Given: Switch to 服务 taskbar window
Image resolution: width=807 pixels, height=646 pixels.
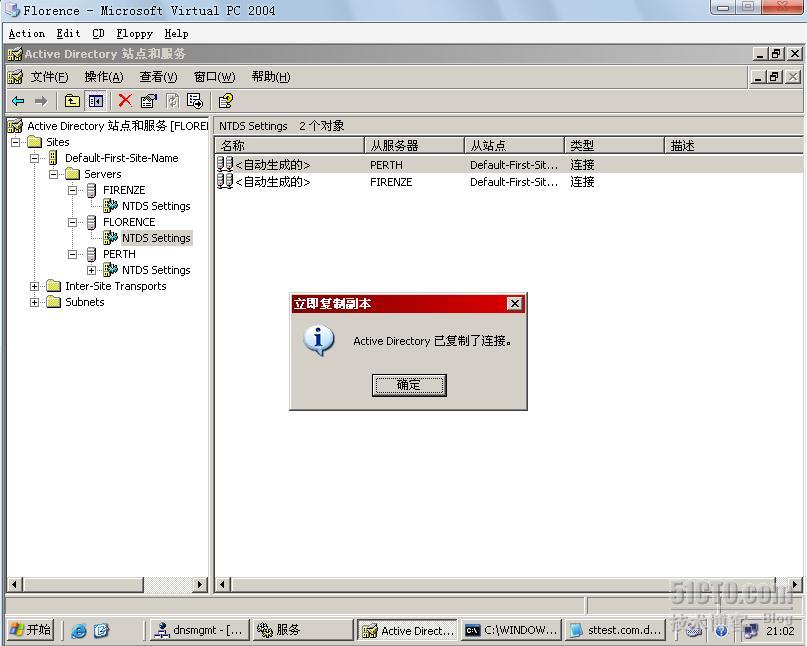Looking at the screenshot, I should [304, 630].
